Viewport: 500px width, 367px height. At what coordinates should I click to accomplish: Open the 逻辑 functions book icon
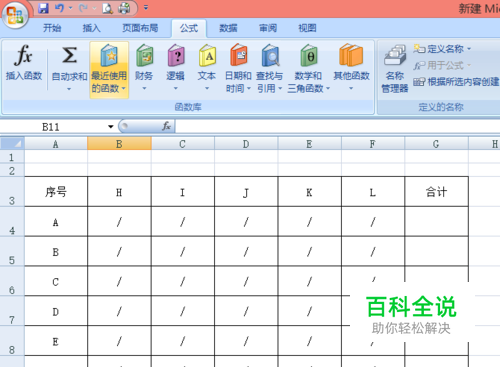pyautogui.click(x=176, y=55)
